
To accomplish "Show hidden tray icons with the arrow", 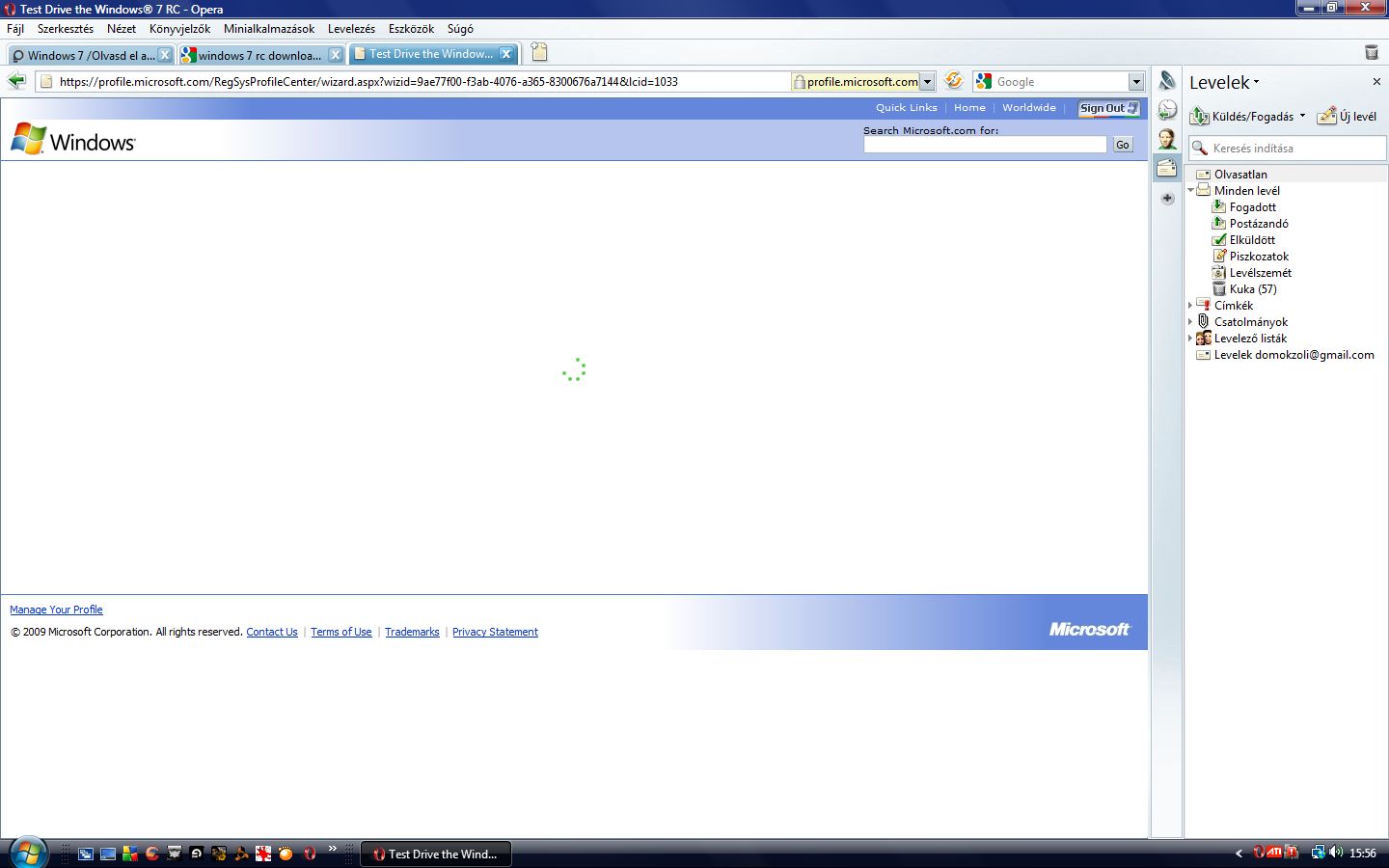I will click(1239, 854).
